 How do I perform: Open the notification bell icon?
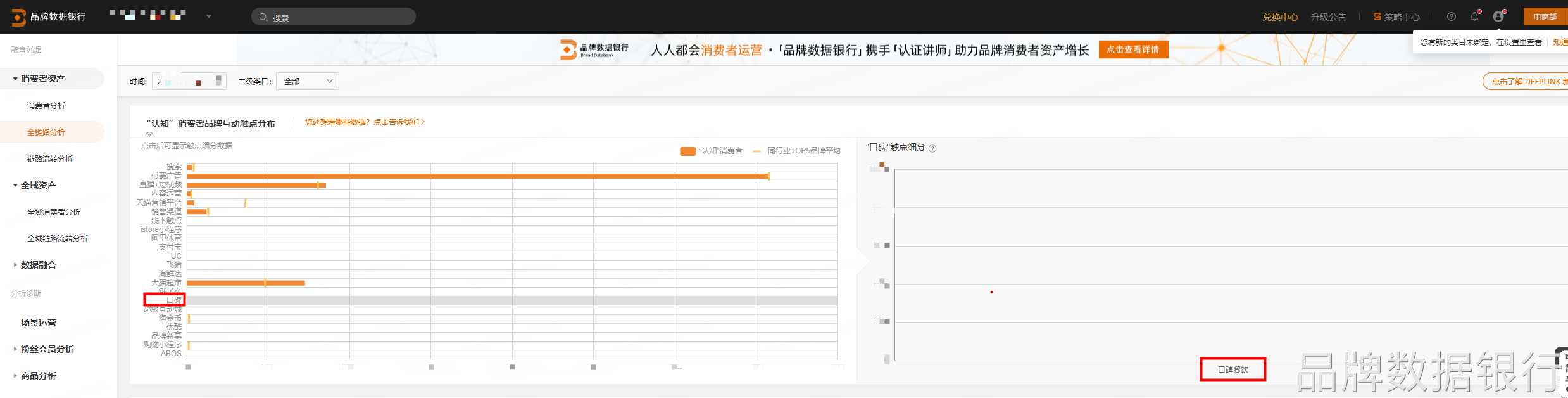coord(1474,17)
